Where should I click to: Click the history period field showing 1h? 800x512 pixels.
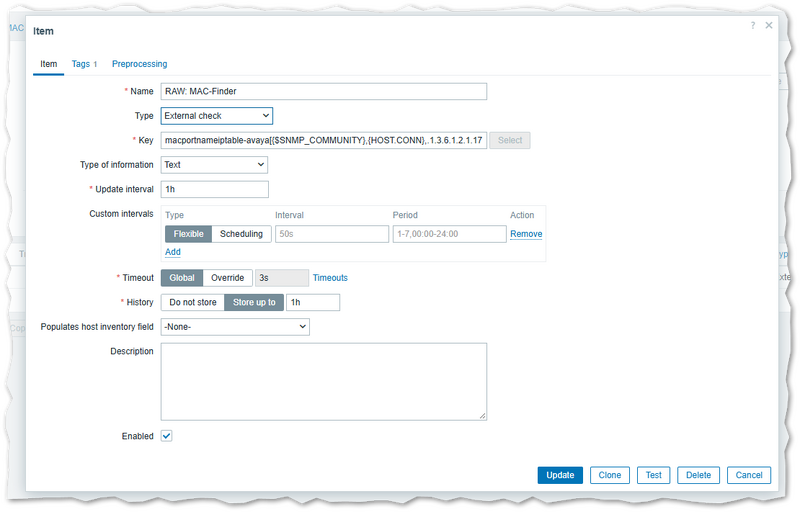pyautogui.click(x=313, y=302)
